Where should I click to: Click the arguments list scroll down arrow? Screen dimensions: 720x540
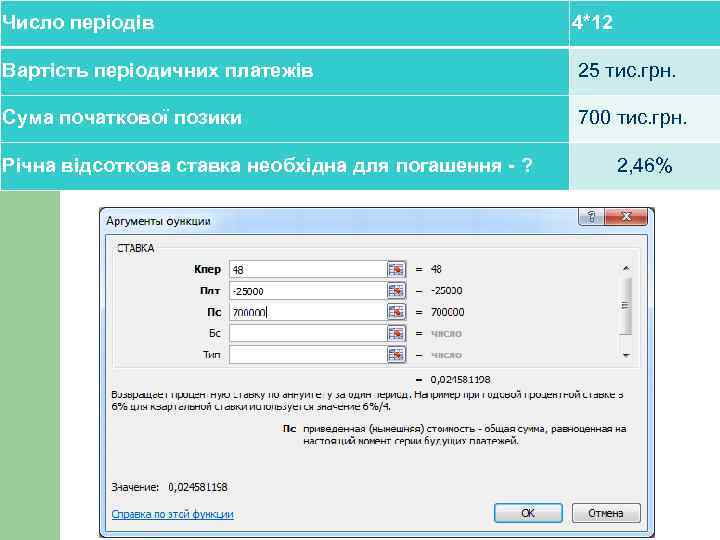[x=626, y=355]
